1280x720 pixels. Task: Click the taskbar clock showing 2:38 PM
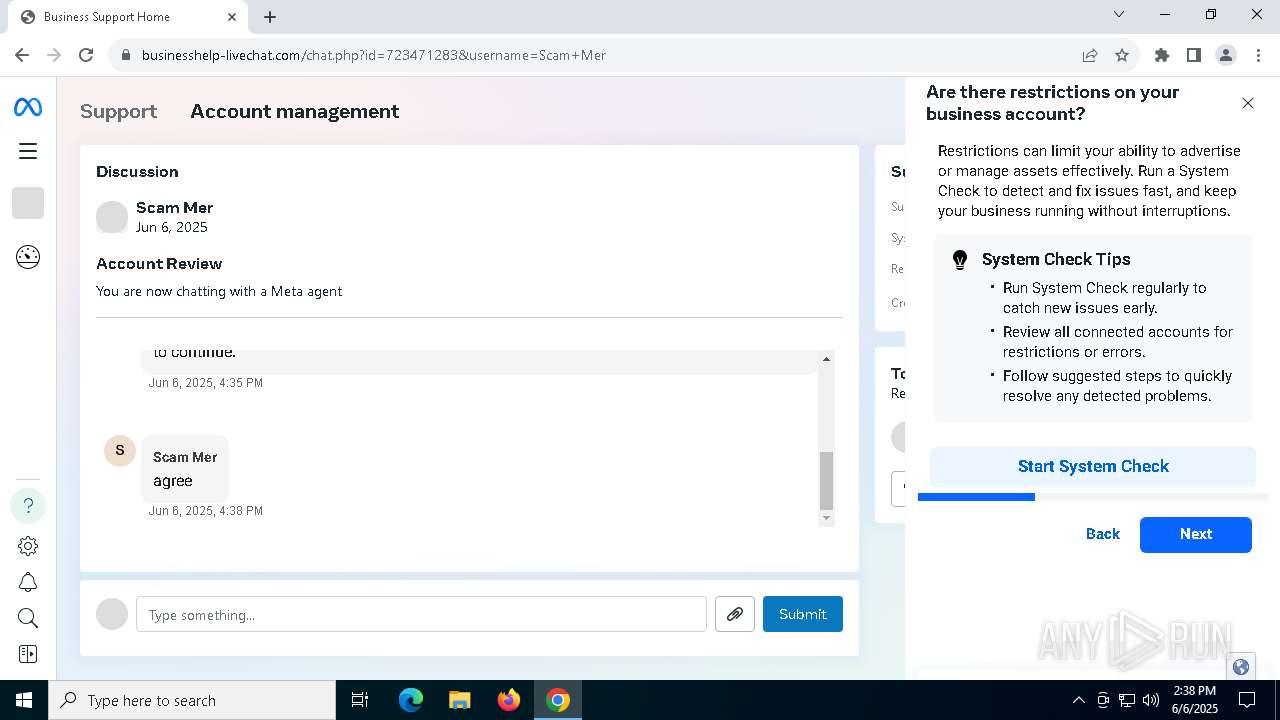pyautogui.click(x=1194, y=700)
